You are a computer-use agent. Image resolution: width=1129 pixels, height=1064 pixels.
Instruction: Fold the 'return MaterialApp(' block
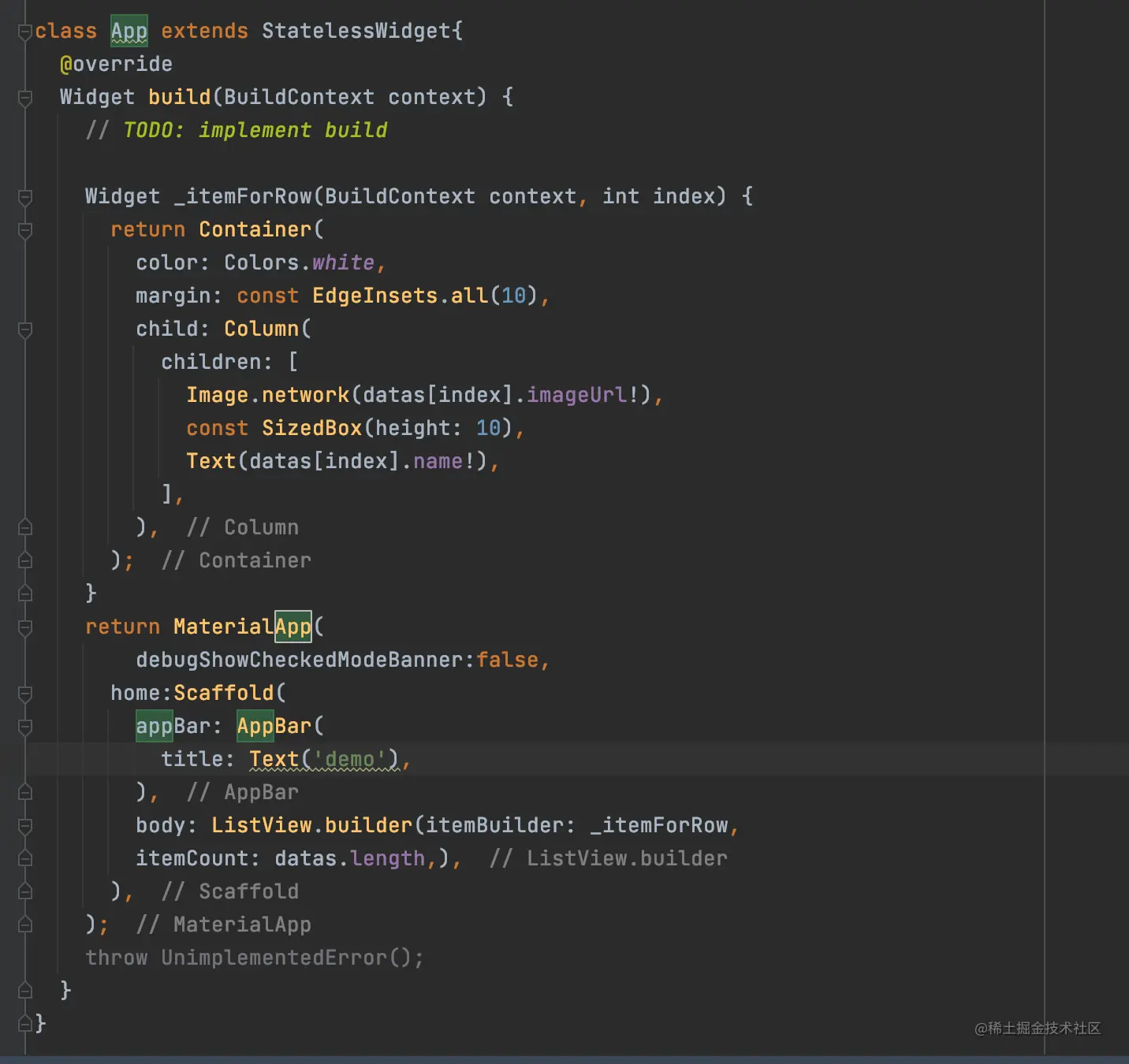[x=25, y=627]
